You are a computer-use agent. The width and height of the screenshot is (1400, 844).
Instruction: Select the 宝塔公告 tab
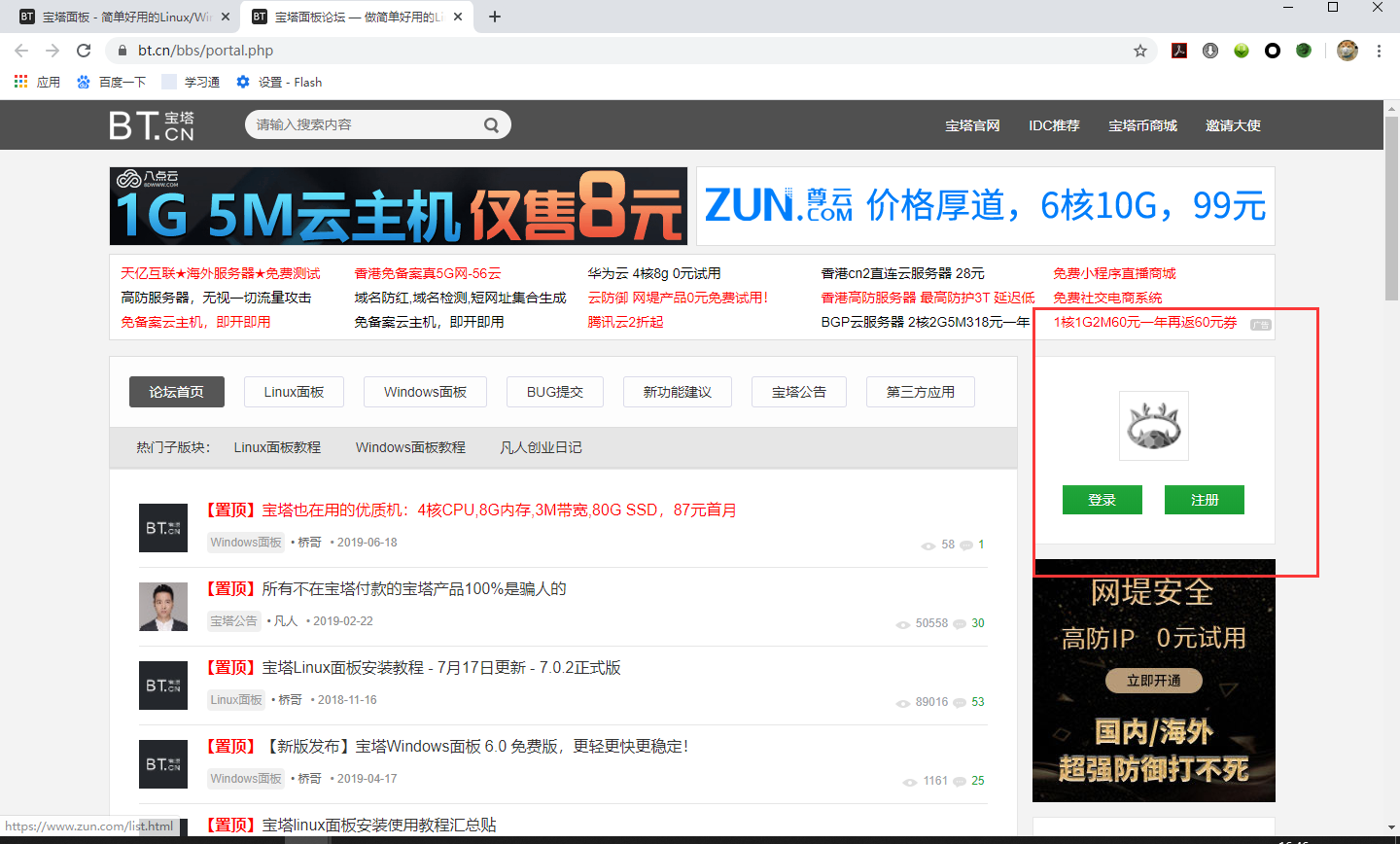click(x=799, y=392)
